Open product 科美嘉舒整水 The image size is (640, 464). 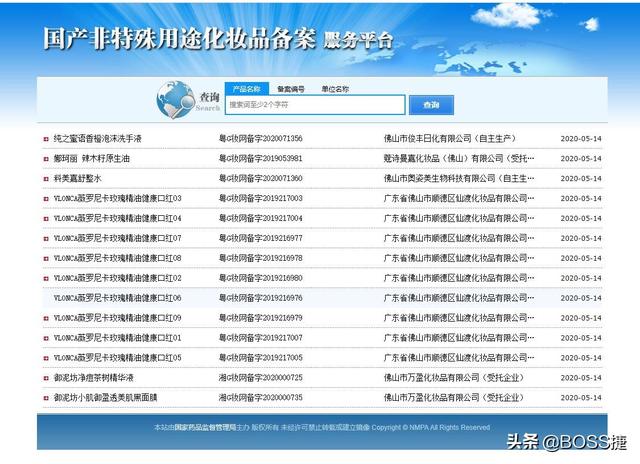click(77, 178)
